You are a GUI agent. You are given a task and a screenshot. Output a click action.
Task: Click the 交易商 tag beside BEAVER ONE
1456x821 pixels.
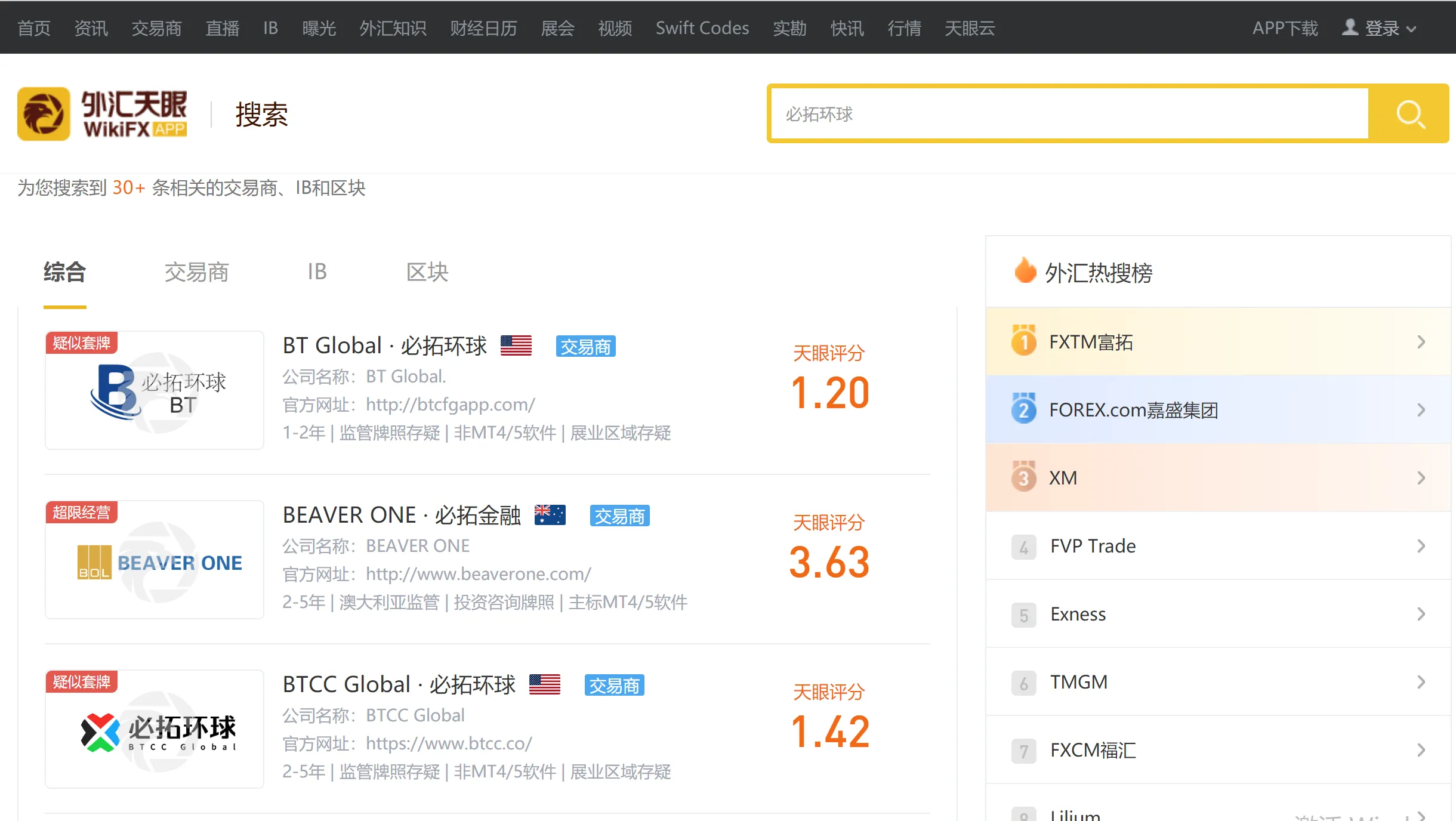pos(620,516)
